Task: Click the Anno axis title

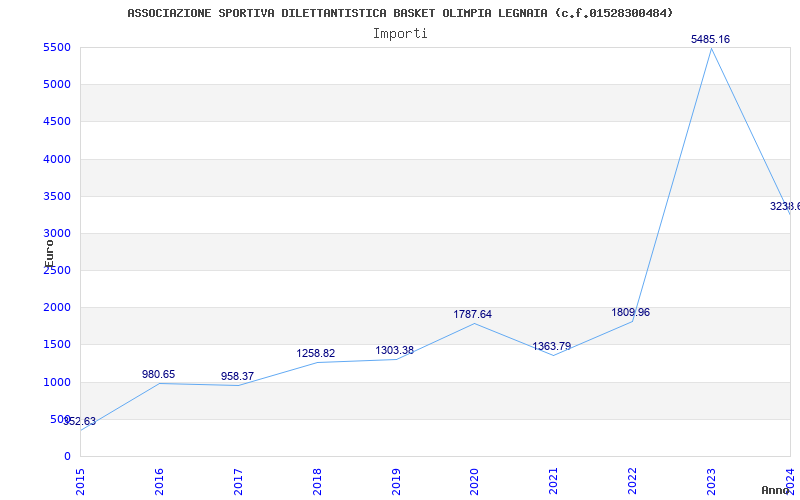Action: (x=775, y=490)
